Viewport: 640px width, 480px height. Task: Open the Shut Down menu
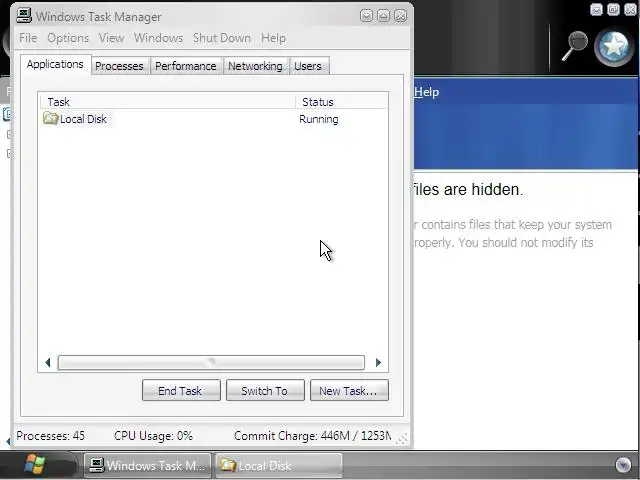[x=222, y=38]
